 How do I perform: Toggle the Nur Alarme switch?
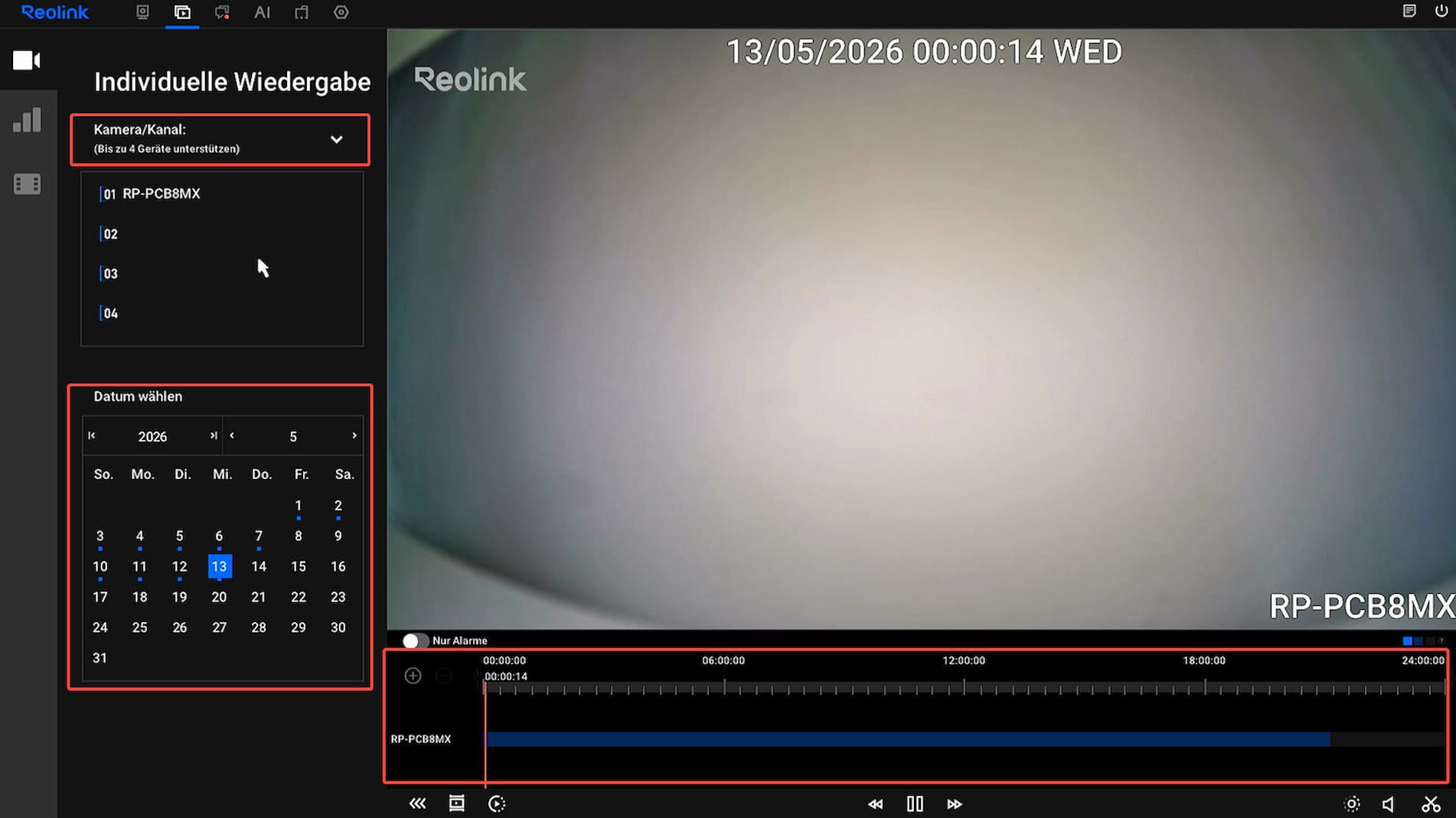coord(415,640)
